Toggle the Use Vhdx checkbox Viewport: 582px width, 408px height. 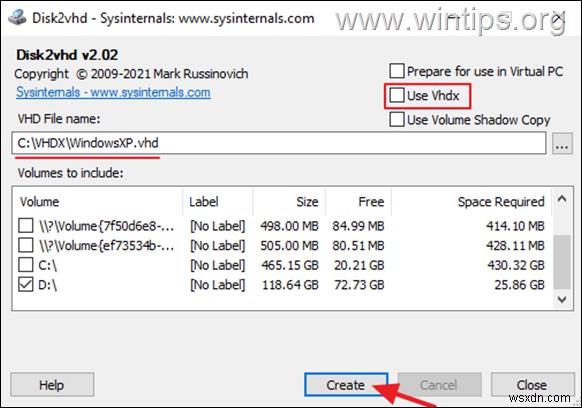[x=397, y=95]
